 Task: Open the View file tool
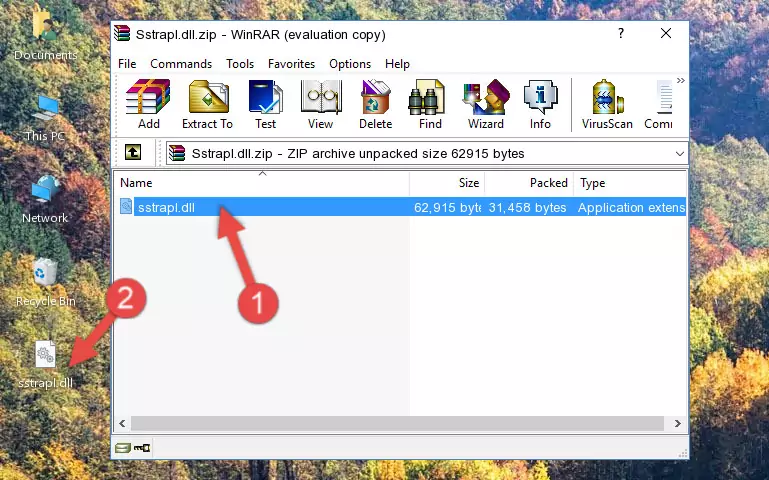tap(321, 104)
